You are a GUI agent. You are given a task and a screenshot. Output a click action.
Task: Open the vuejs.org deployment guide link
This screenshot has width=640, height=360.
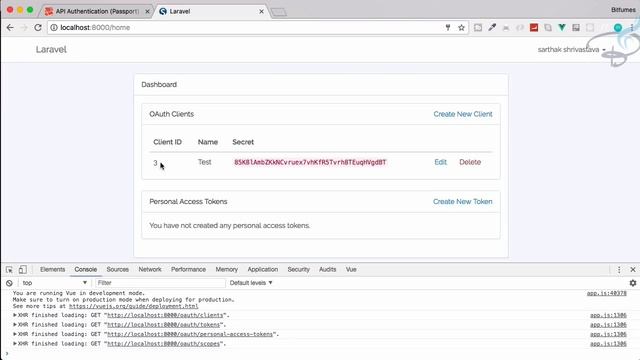click(133, 306)
